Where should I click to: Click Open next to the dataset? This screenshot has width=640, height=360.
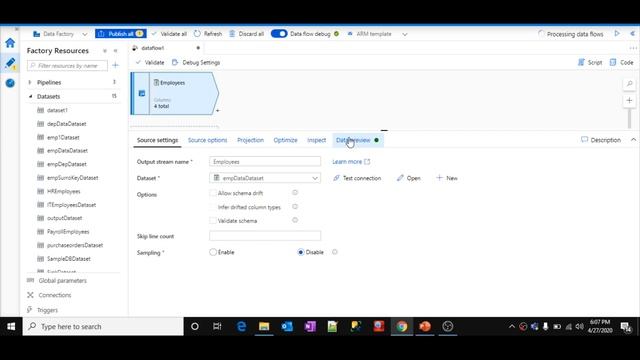[x=409, y=178]
